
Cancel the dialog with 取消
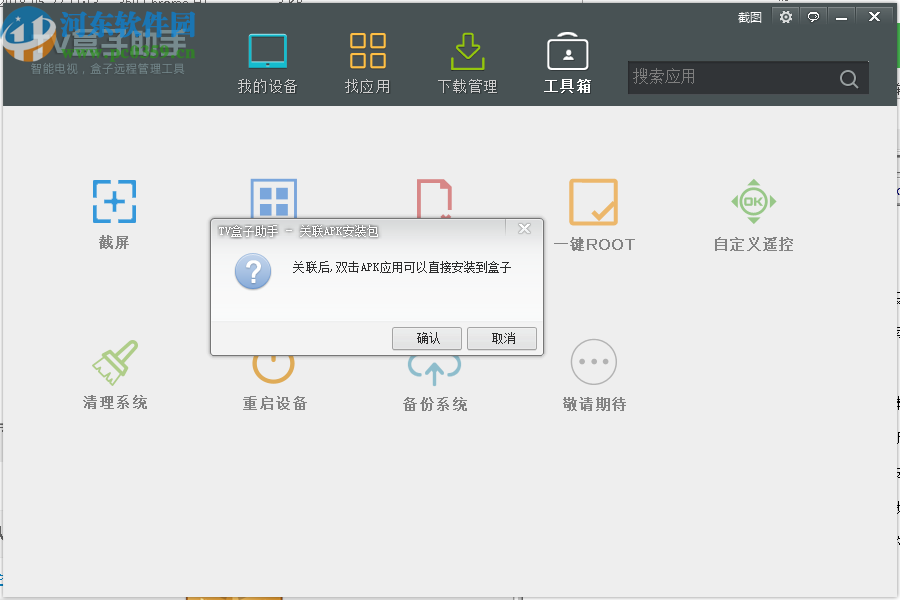tap(501, 338)
